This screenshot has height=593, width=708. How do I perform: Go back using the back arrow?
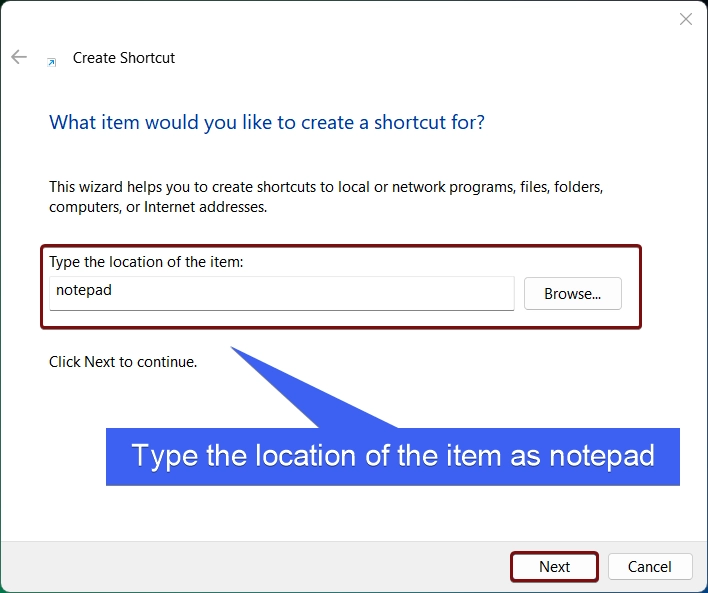tap(19, 57)
